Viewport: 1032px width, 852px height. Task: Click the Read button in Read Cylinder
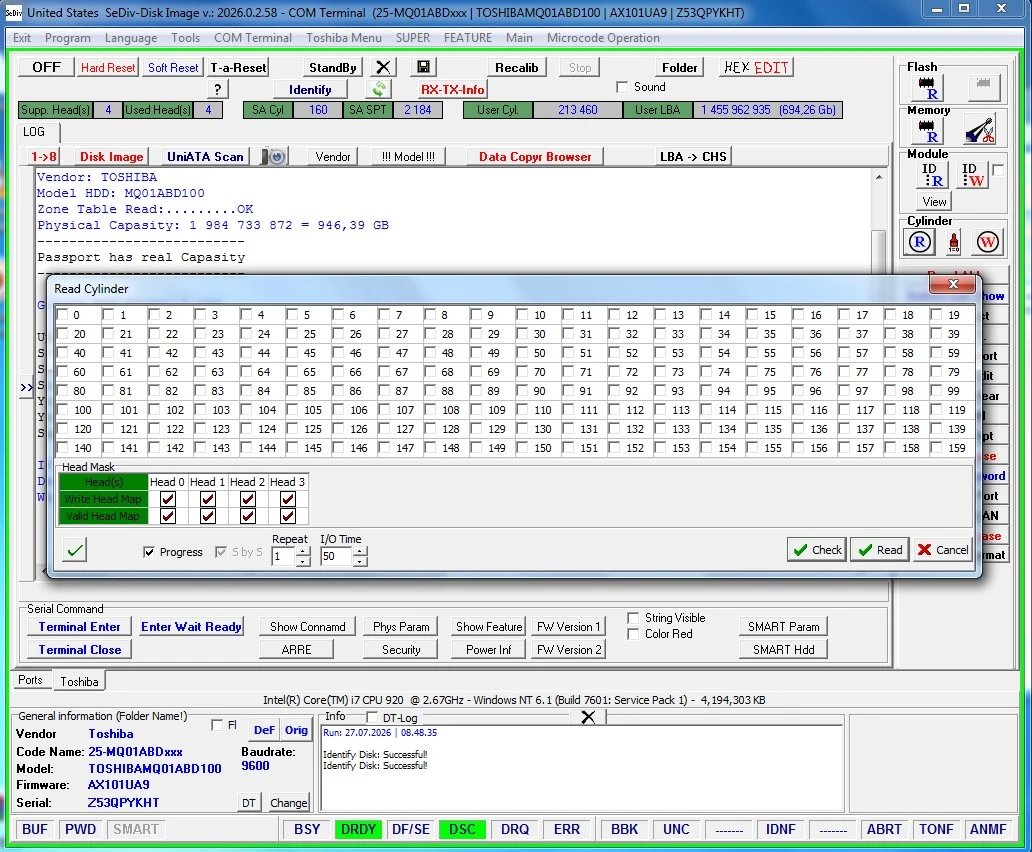(880, 550)
